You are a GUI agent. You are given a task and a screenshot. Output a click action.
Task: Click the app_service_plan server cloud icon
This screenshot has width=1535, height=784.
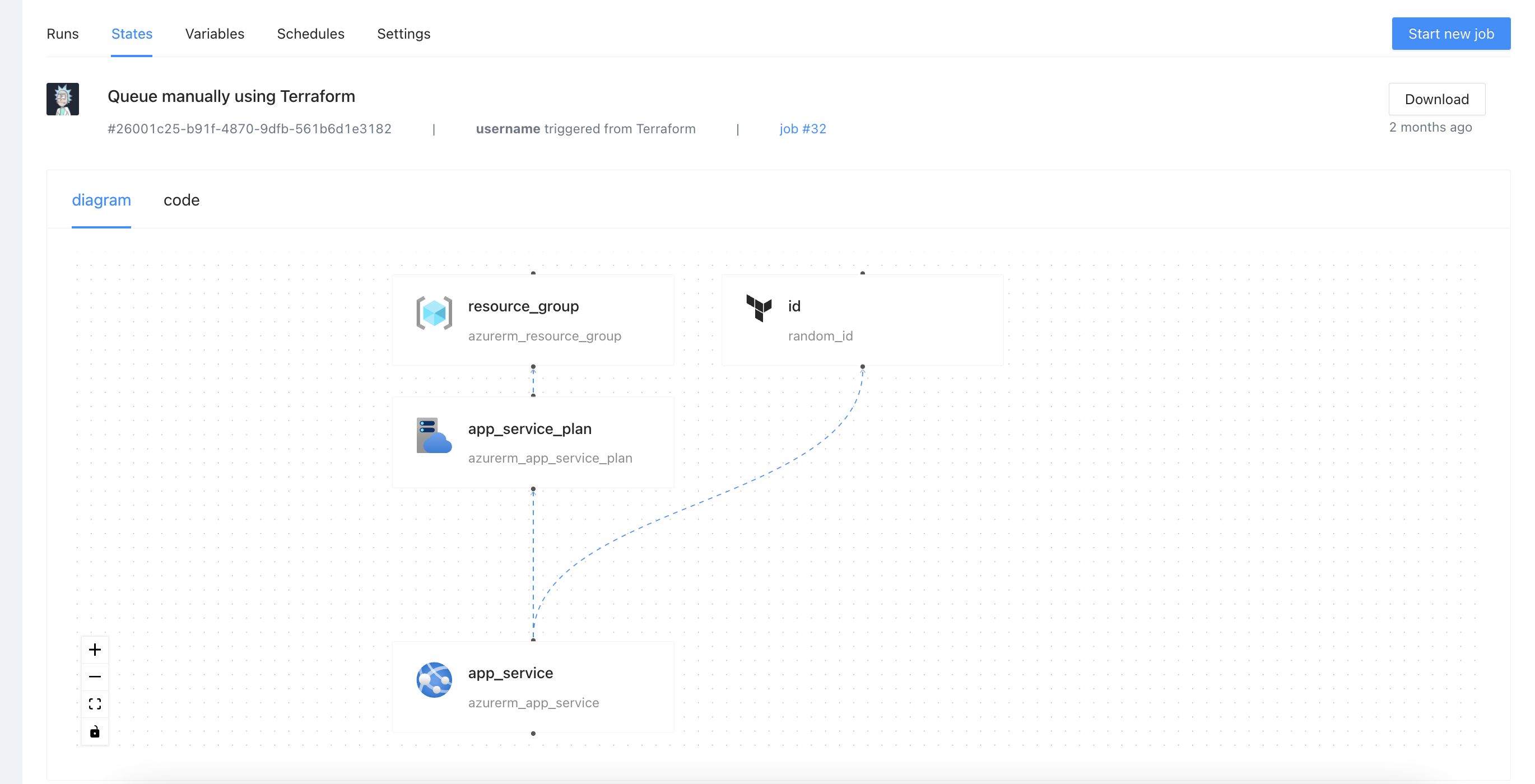pos(434,436)
